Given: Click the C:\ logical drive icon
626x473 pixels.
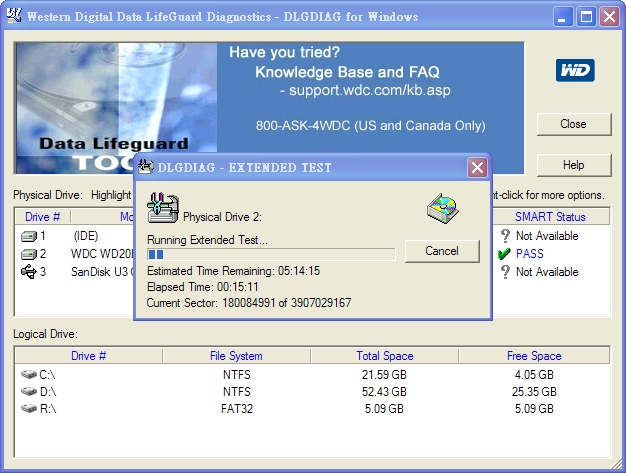Looking at the screenshot, I should pos(29,374).
